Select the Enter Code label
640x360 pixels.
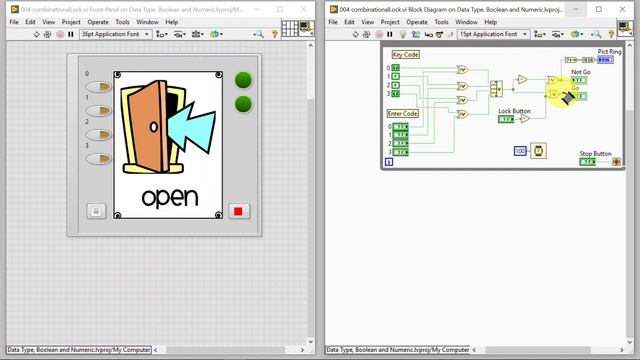click(x=402, y=113)
